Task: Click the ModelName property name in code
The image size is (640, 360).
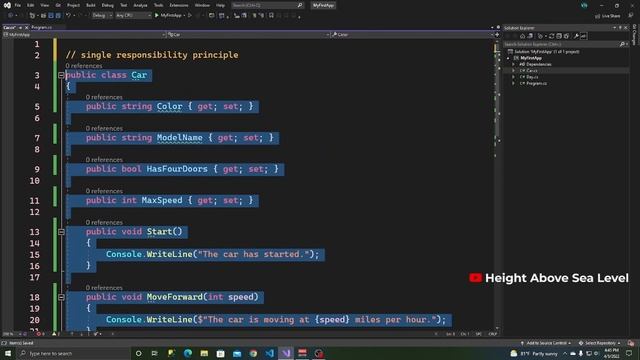Action: point(180,138)
